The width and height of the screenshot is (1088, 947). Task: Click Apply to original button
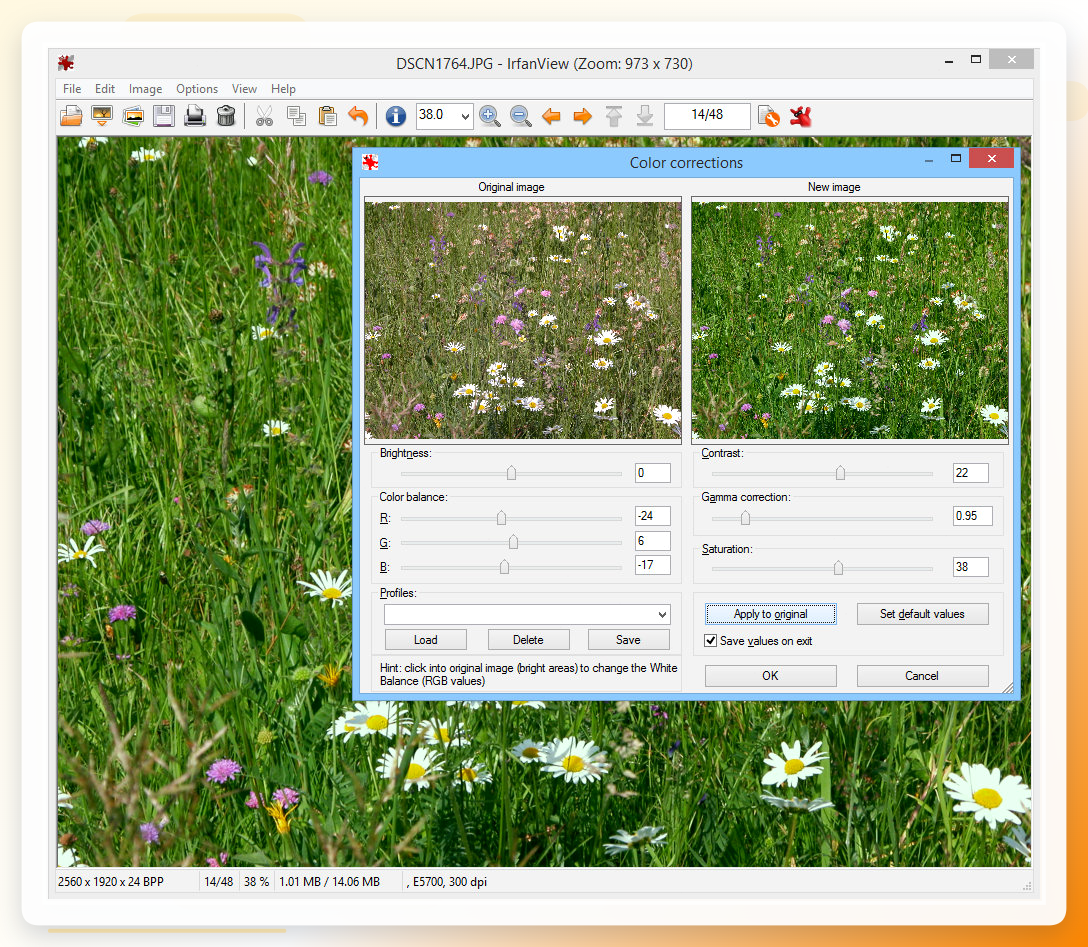pyautogui.click(x=770, y=614)
